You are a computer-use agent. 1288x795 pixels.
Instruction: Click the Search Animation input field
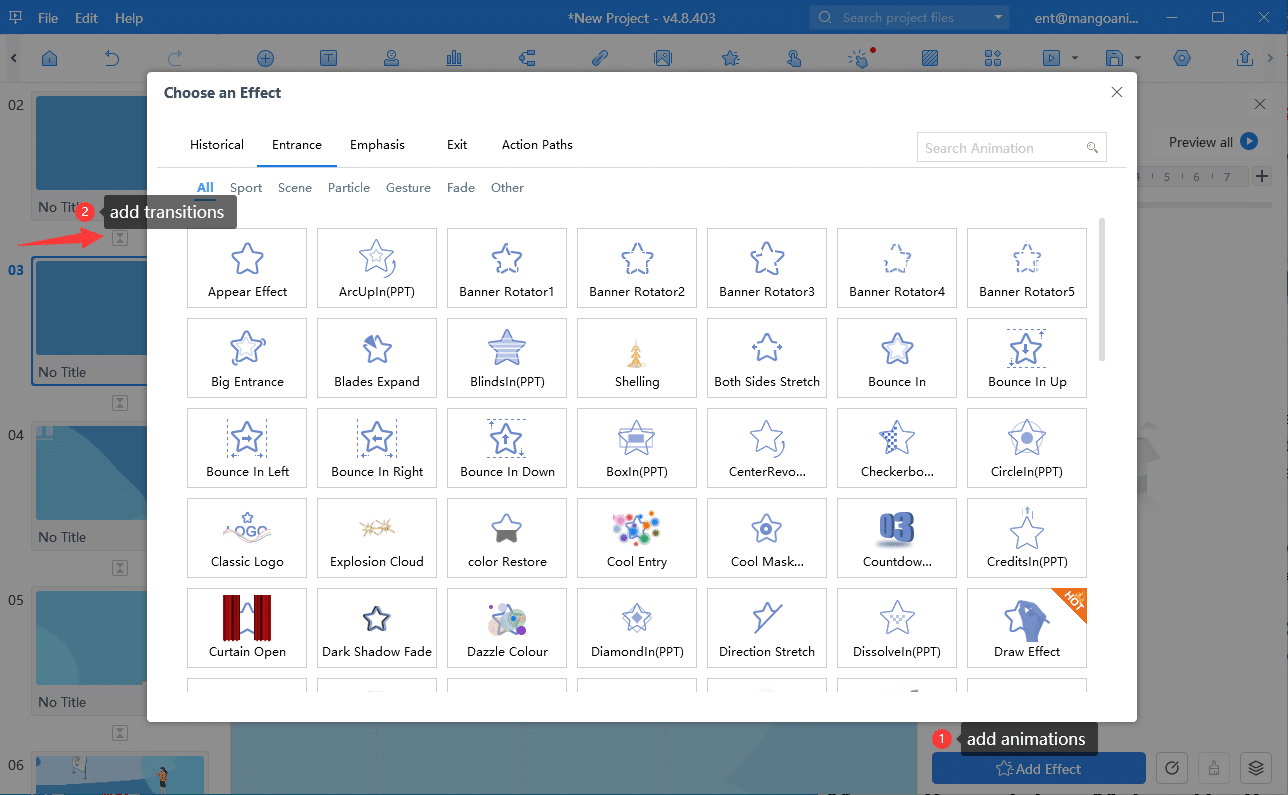(x=1000, y=148)
